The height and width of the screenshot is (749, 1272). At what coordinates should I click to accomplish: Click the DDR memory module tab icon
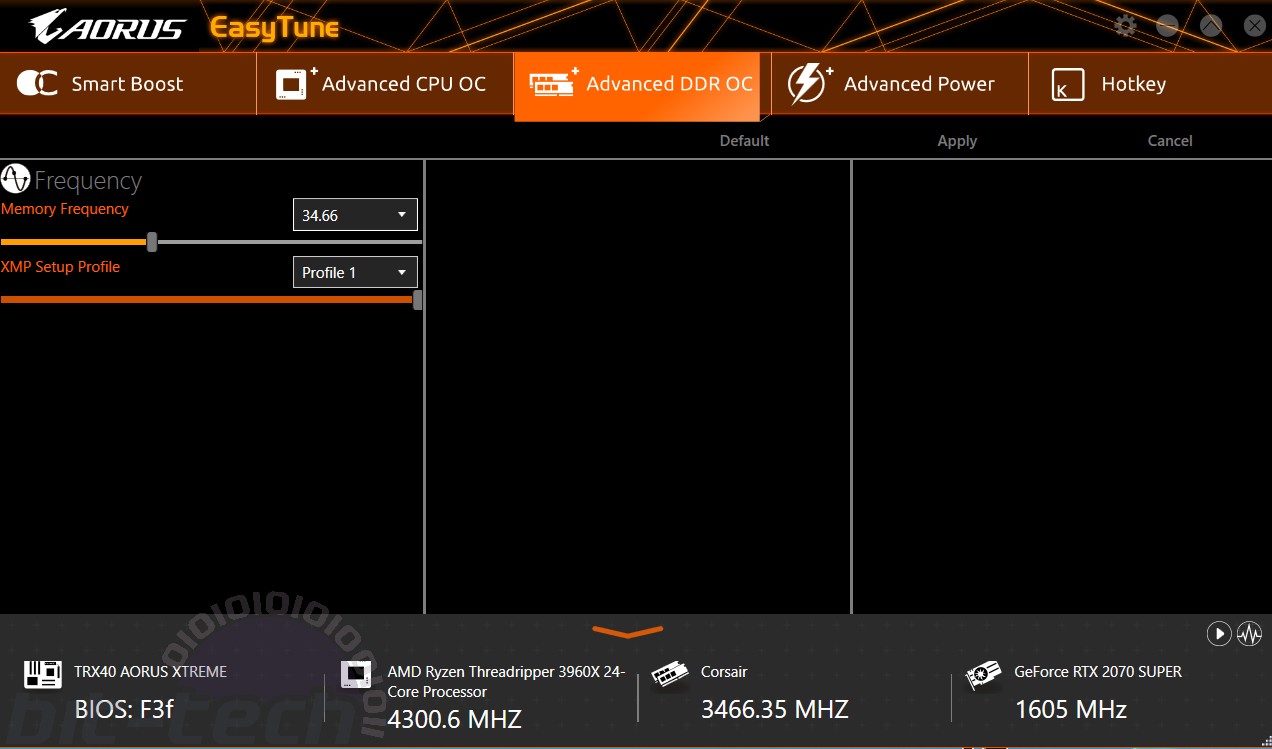pos(553,83)
